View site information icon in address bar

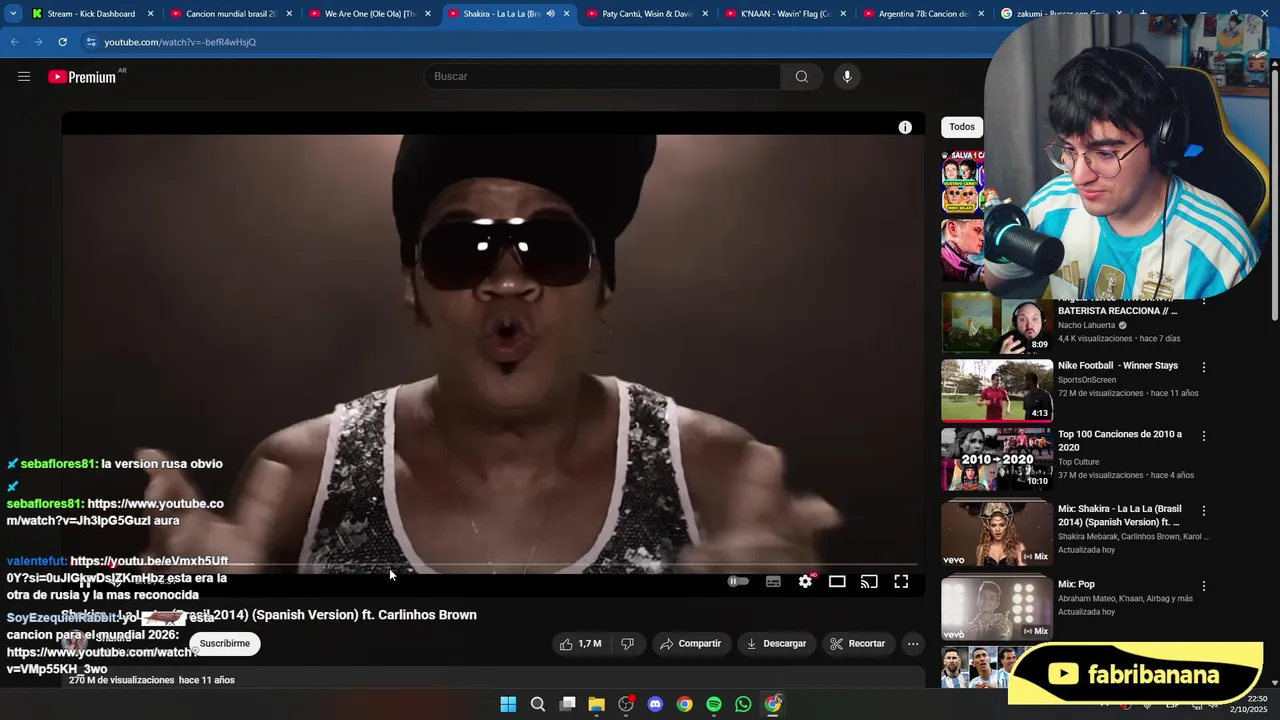point(91,42)
